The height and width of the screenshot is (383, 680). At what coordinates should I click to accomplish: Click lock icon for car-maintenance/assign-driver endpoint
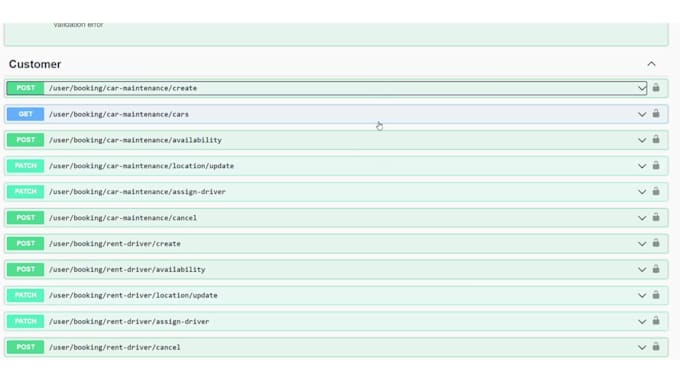656,191
